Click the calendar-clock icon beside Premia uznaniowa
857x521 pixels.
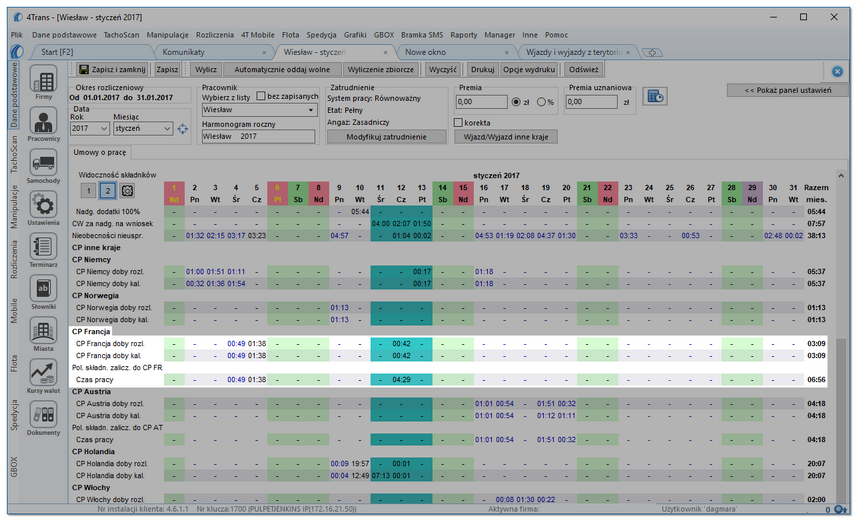[x=654, y=97]
